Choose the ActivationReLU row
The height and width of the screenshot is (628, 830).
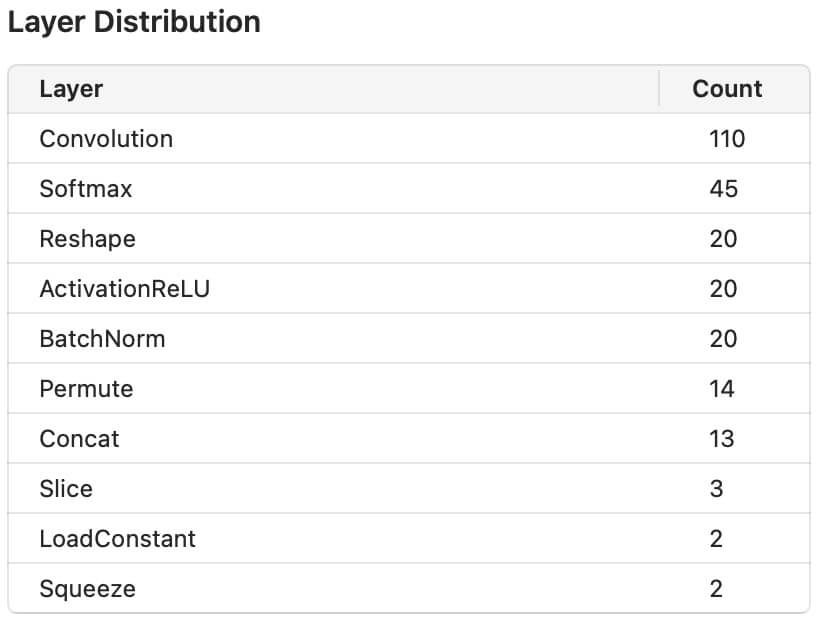click(x=409, y=289)
